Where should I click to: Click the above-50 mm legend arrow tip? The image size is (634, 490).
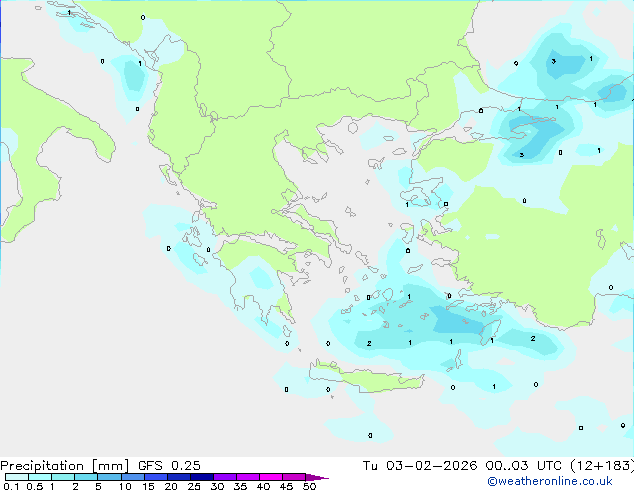317,477
